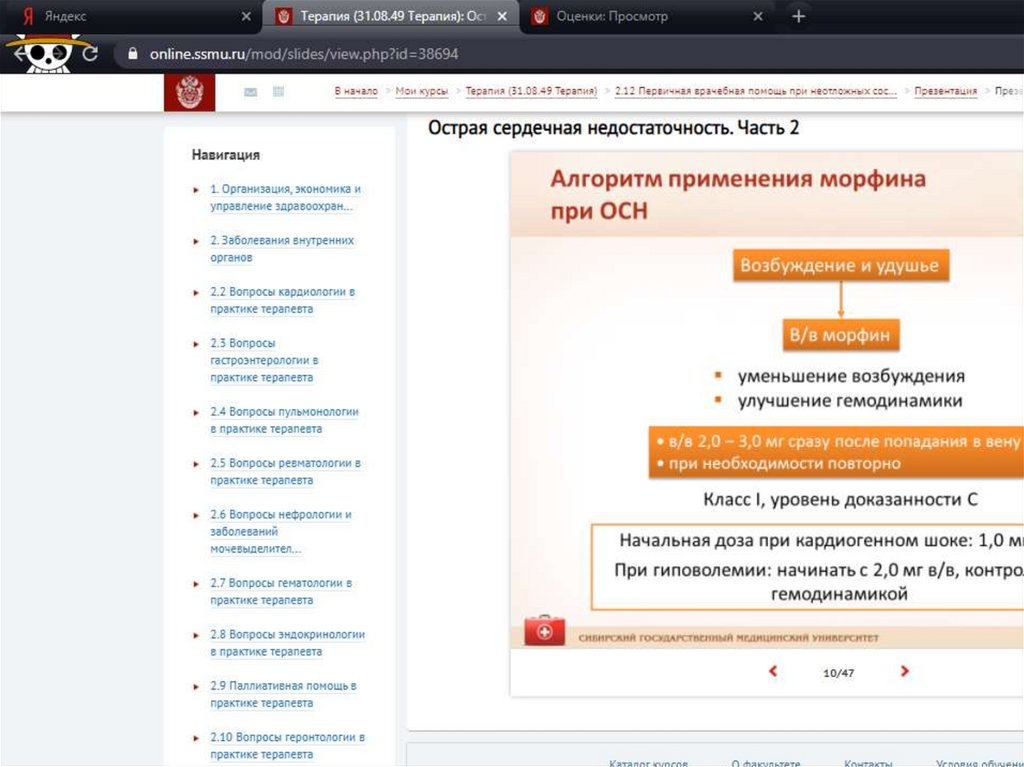The image size is (1024, 767).
Task: Expand arrow beside 2. Заболевания внутренних органов
Action: [196, 242]
